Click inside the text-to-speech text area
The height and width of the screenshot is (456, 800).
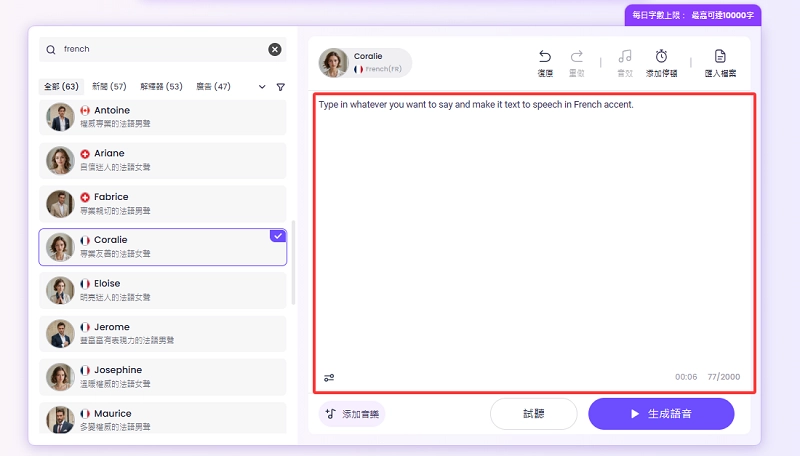click(x=534, y=243)
